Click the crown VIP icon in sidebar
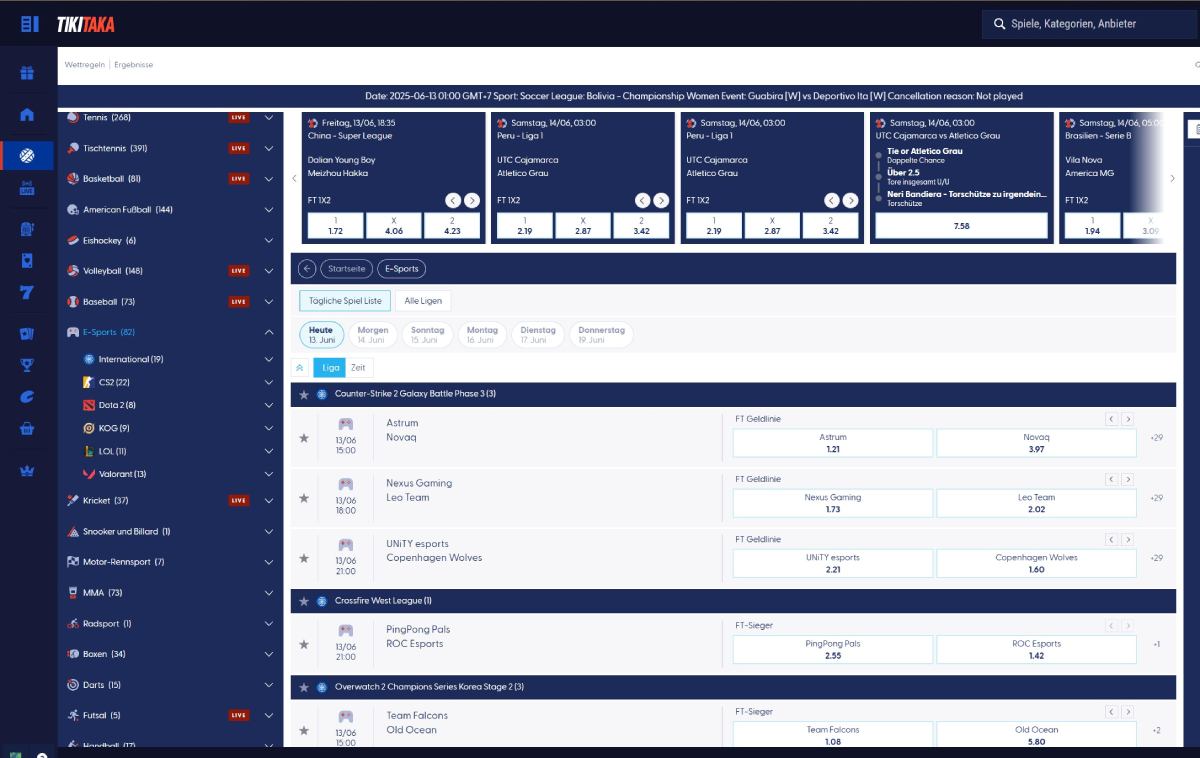 27,471
